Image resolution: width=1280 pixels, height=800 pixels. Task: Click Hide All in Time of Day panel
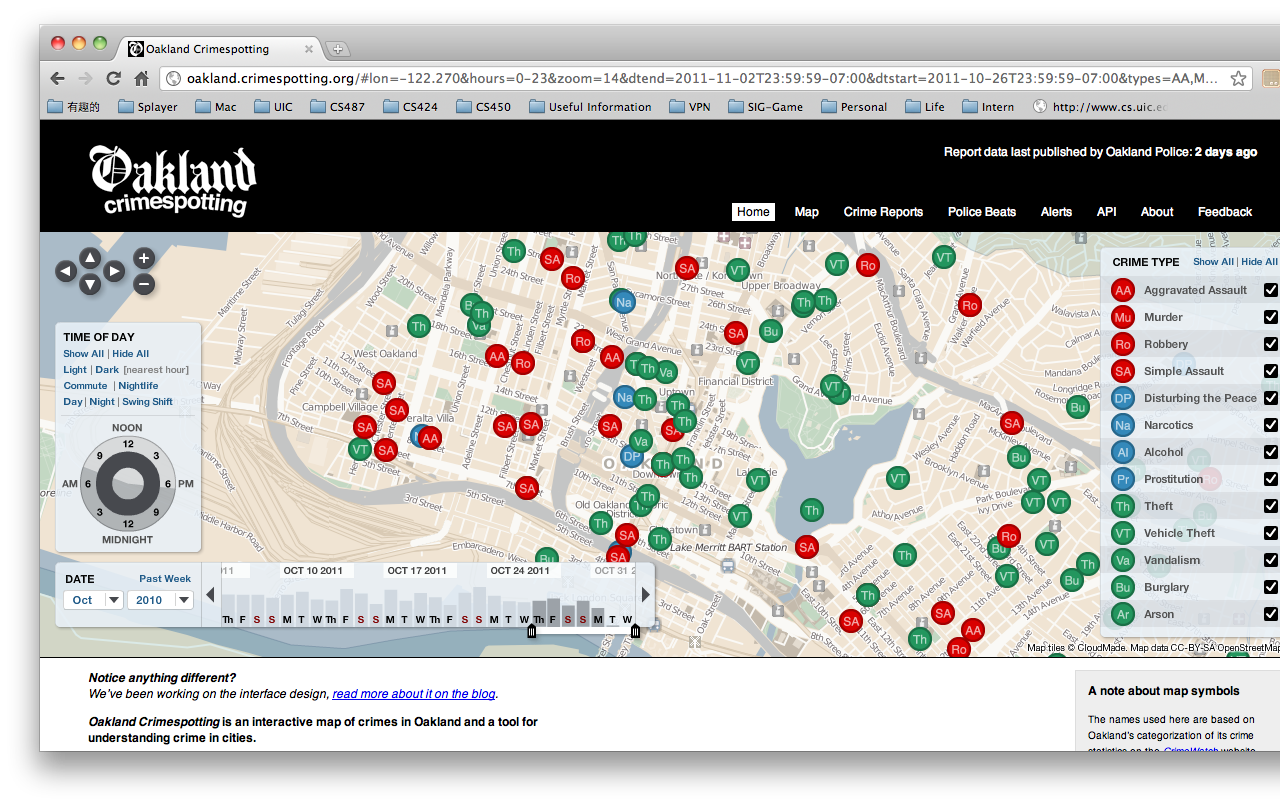131,354
